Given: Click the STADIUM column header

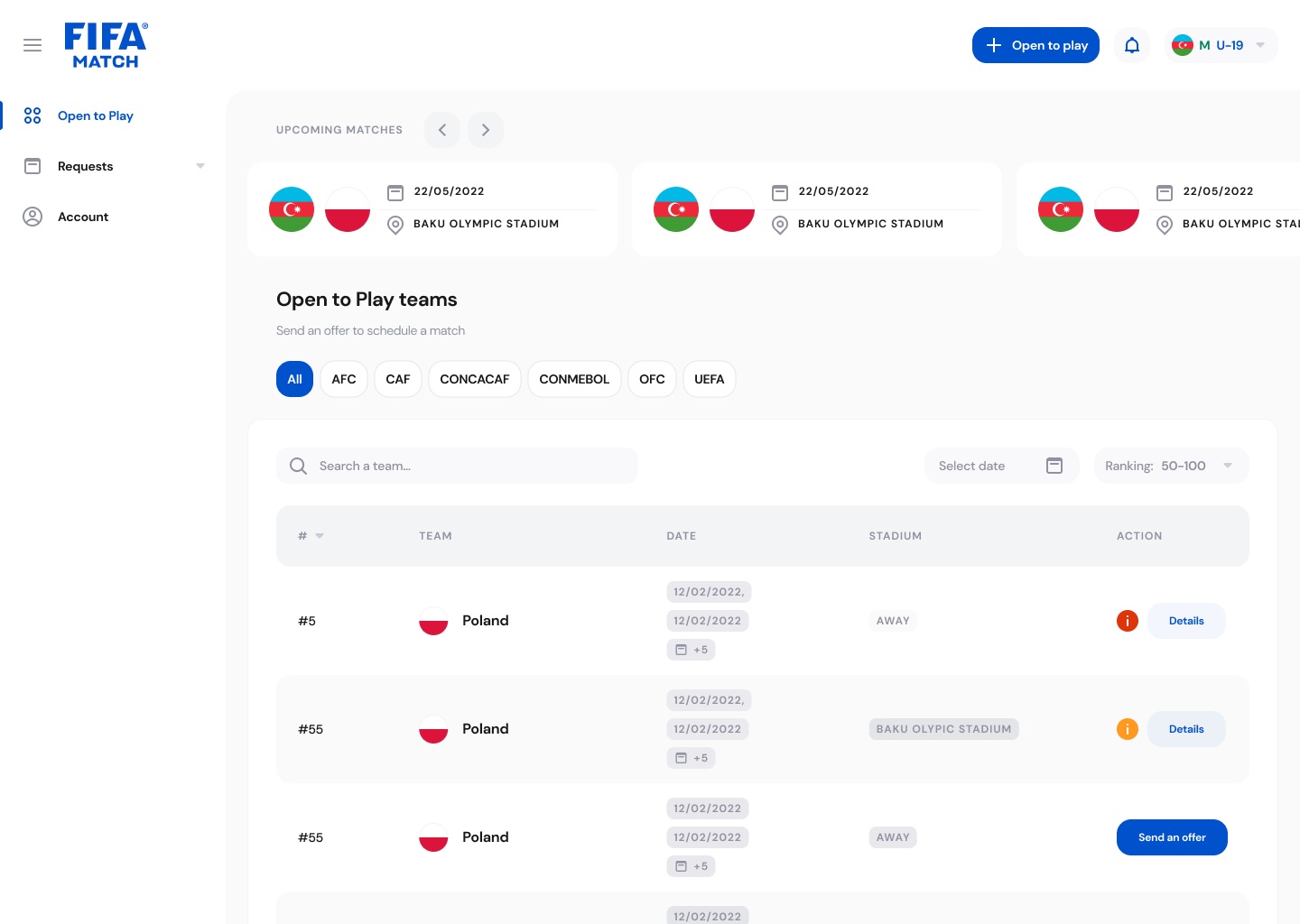Looking at the screenshot, I should click(x=896, y=536).
